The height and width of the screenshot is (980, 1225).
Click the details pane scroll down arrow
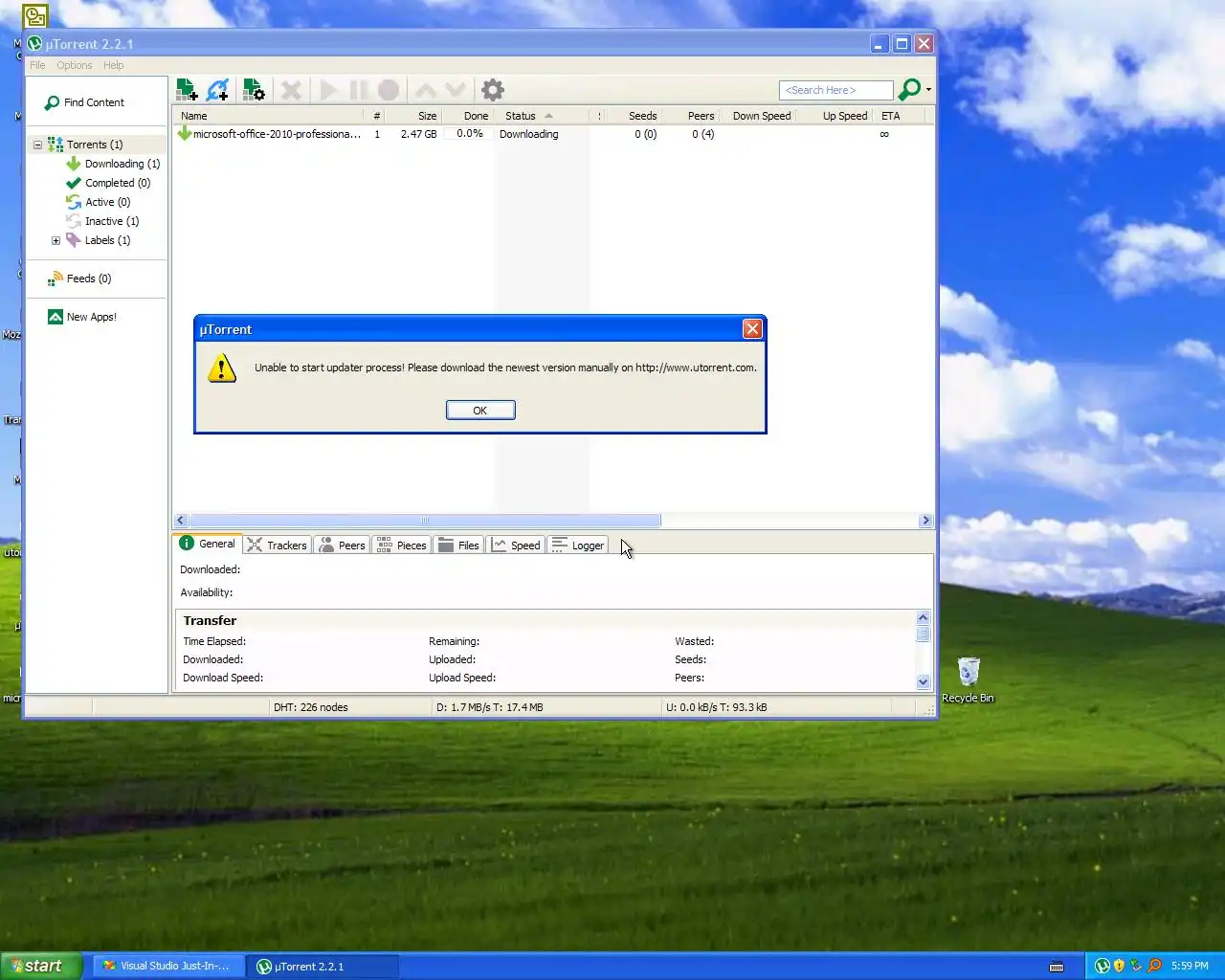[x=924, y=682]
